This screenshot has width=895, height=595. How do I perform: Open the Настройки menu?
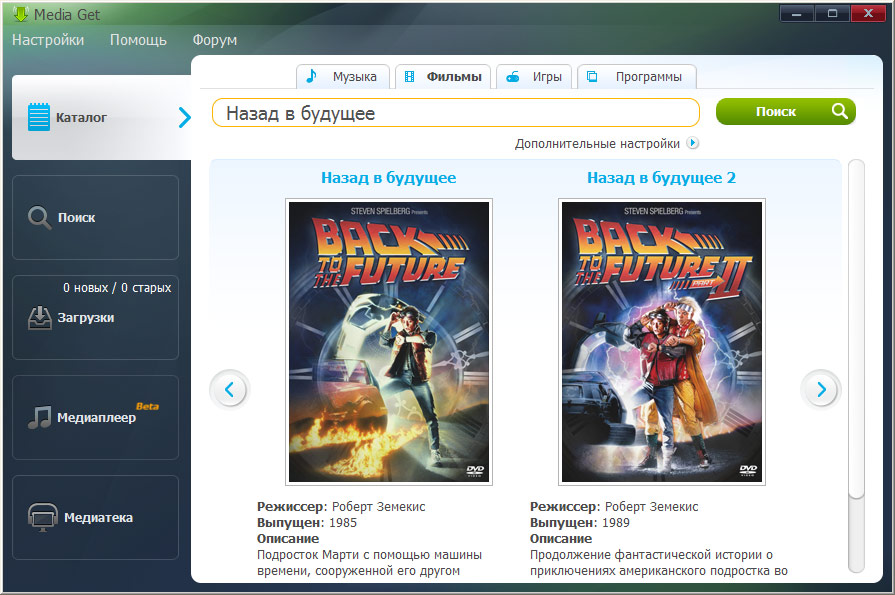pyautogui.click(x=48, y=40)
